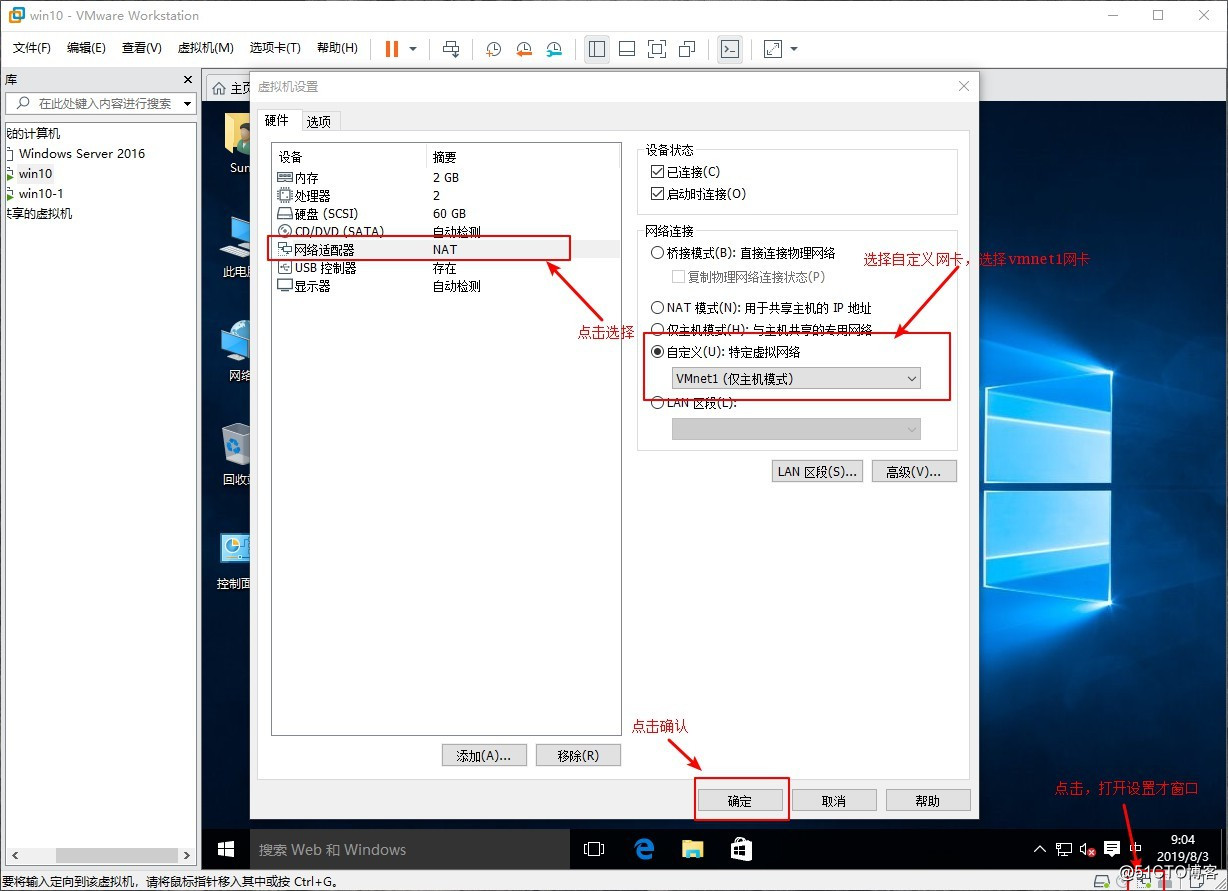Pause the virtual machine from the toolbar
Viewport: 1228px width, 891px height.
pyautogui.click(x=391, y=49)
